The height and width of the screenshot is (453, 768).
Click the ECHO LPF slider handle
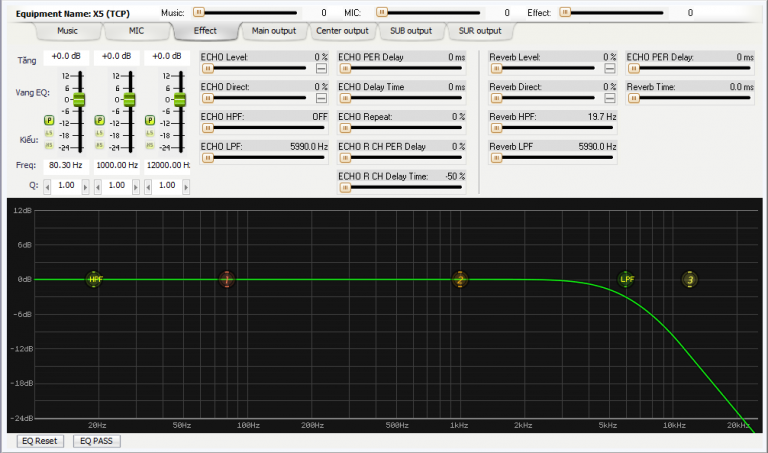click(x=208, y=158)
